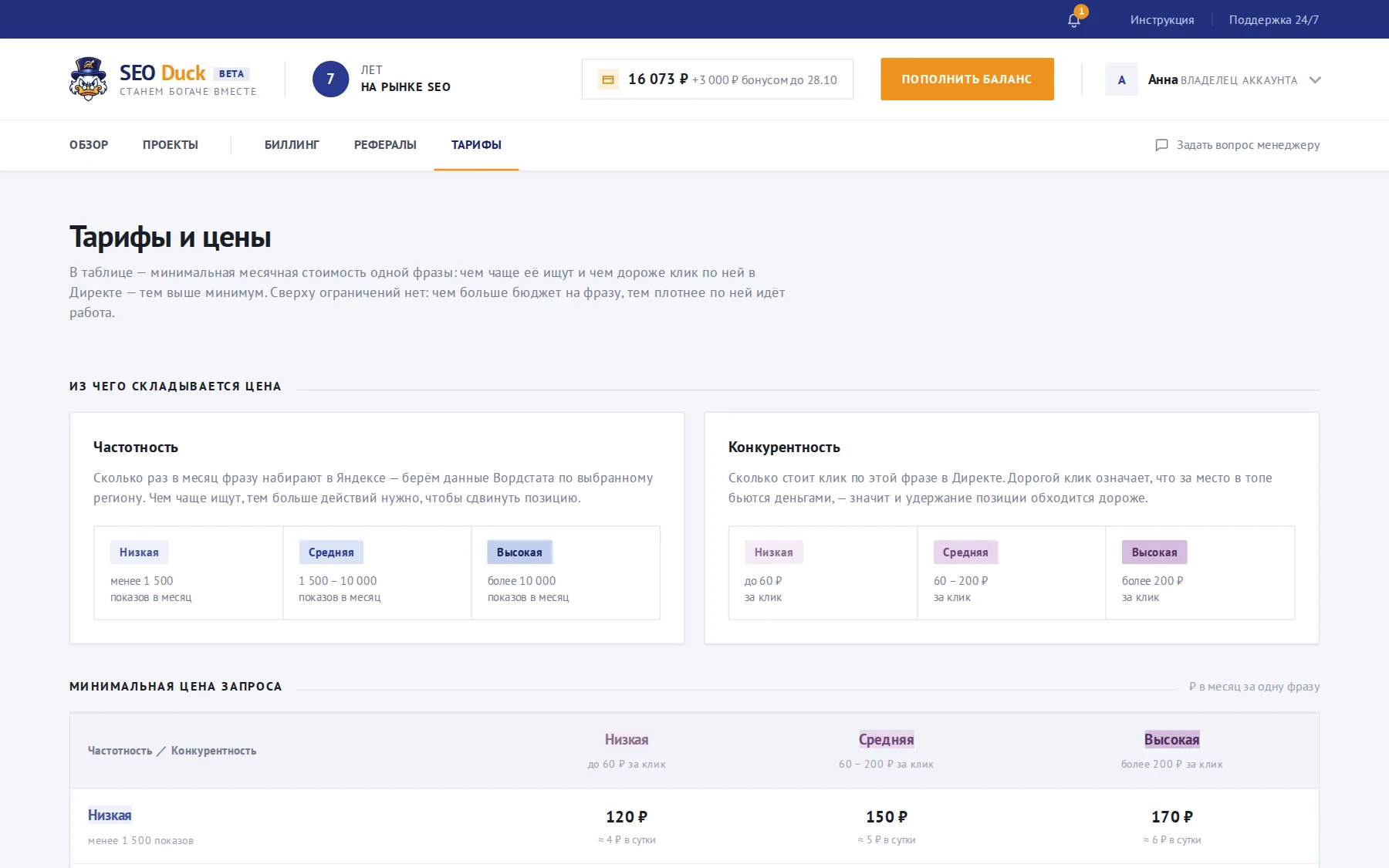1389x868 pixels.
Task: Open the БИЛЛИНГ tab
Action: pyautogui.click(x=292, y=145)
